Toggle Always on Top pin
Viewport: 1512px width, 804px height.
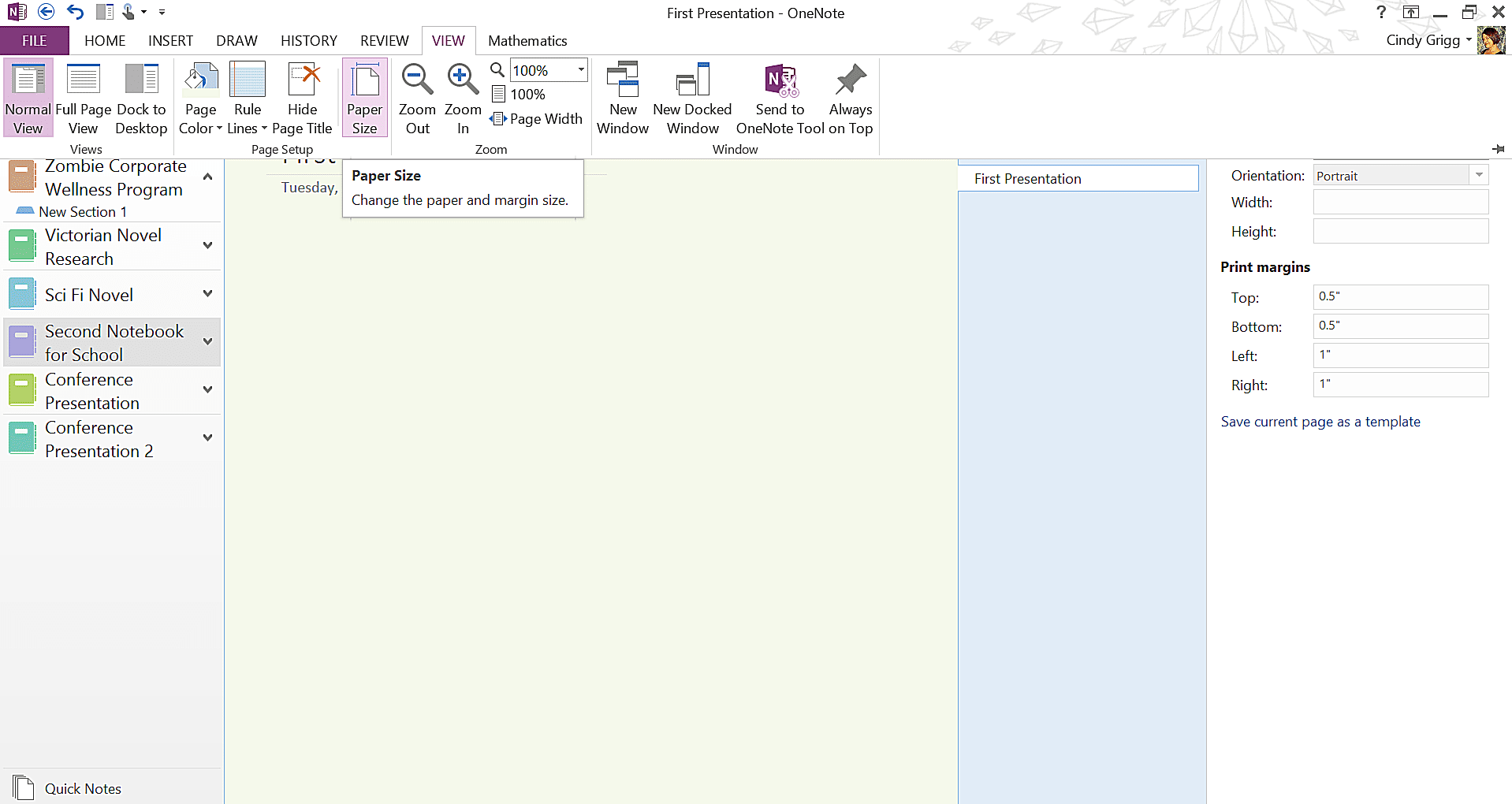click(x=851, y=98)
